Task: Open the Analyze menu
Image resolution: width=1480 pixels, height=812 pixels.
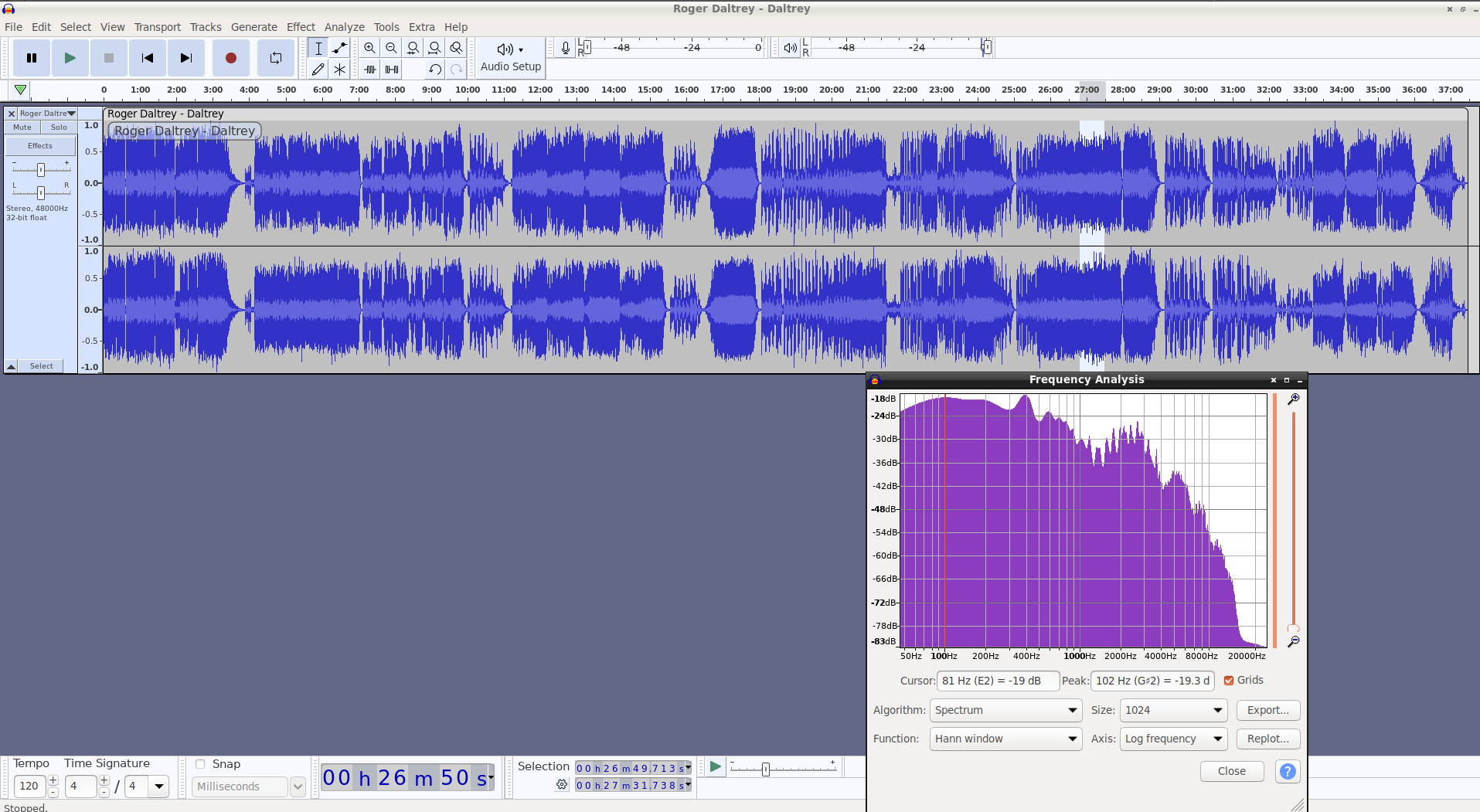Action: (x=345, y=27)
